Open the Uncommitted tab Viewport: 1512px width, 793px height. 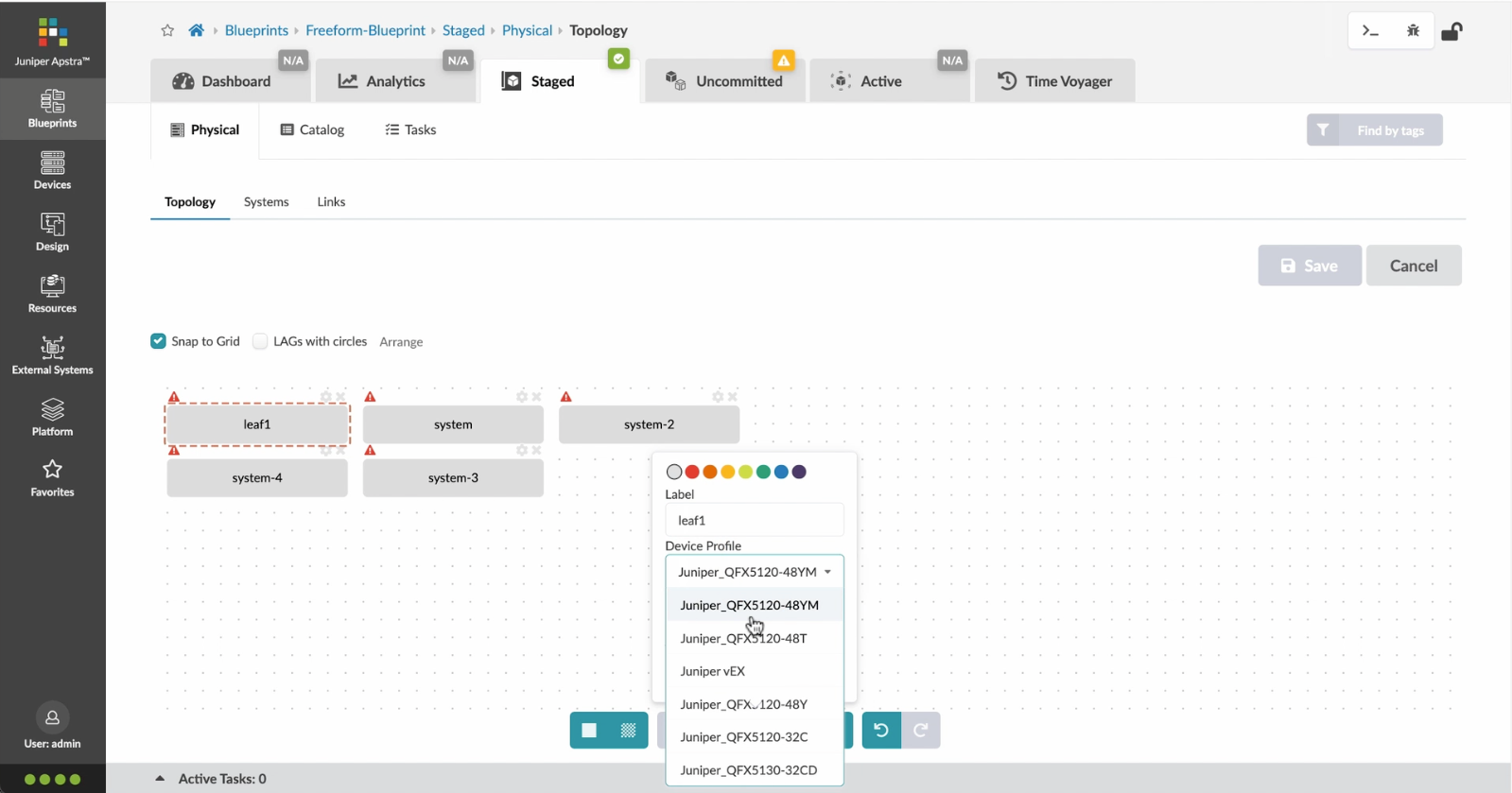click(725, 81)
